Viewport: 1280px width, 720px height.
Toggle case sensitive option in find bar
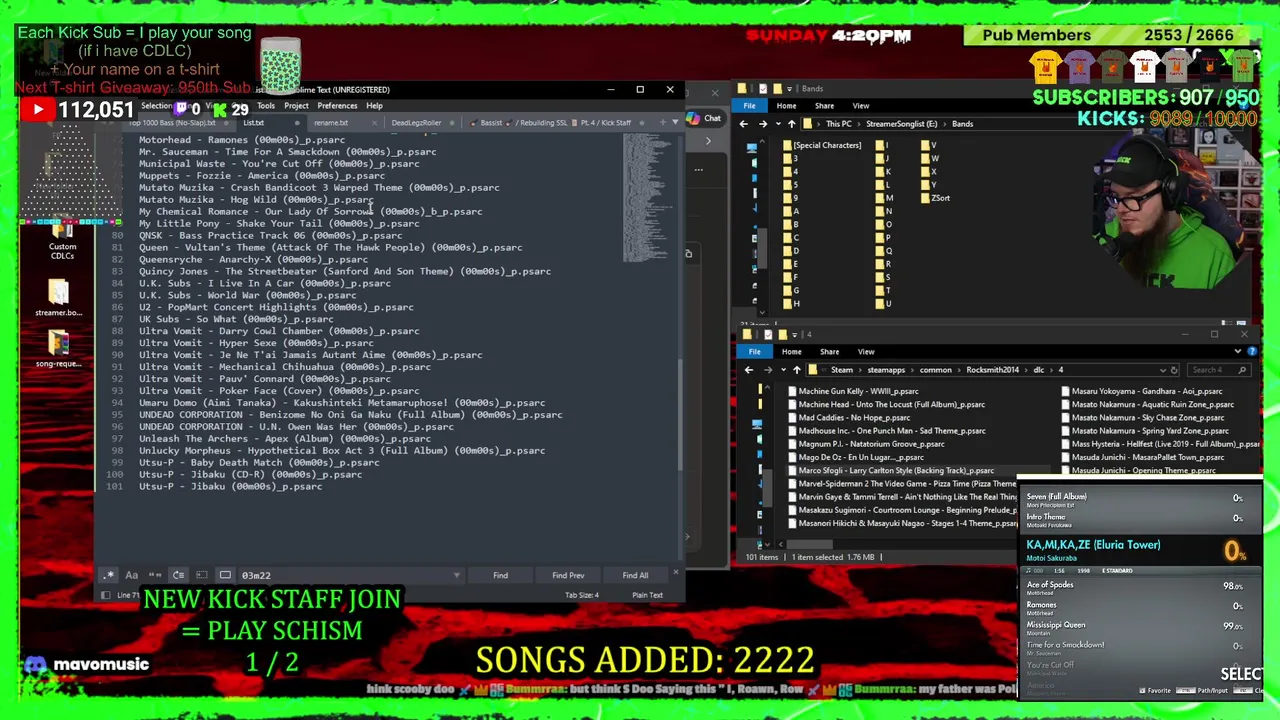click(x=131, y=575)
